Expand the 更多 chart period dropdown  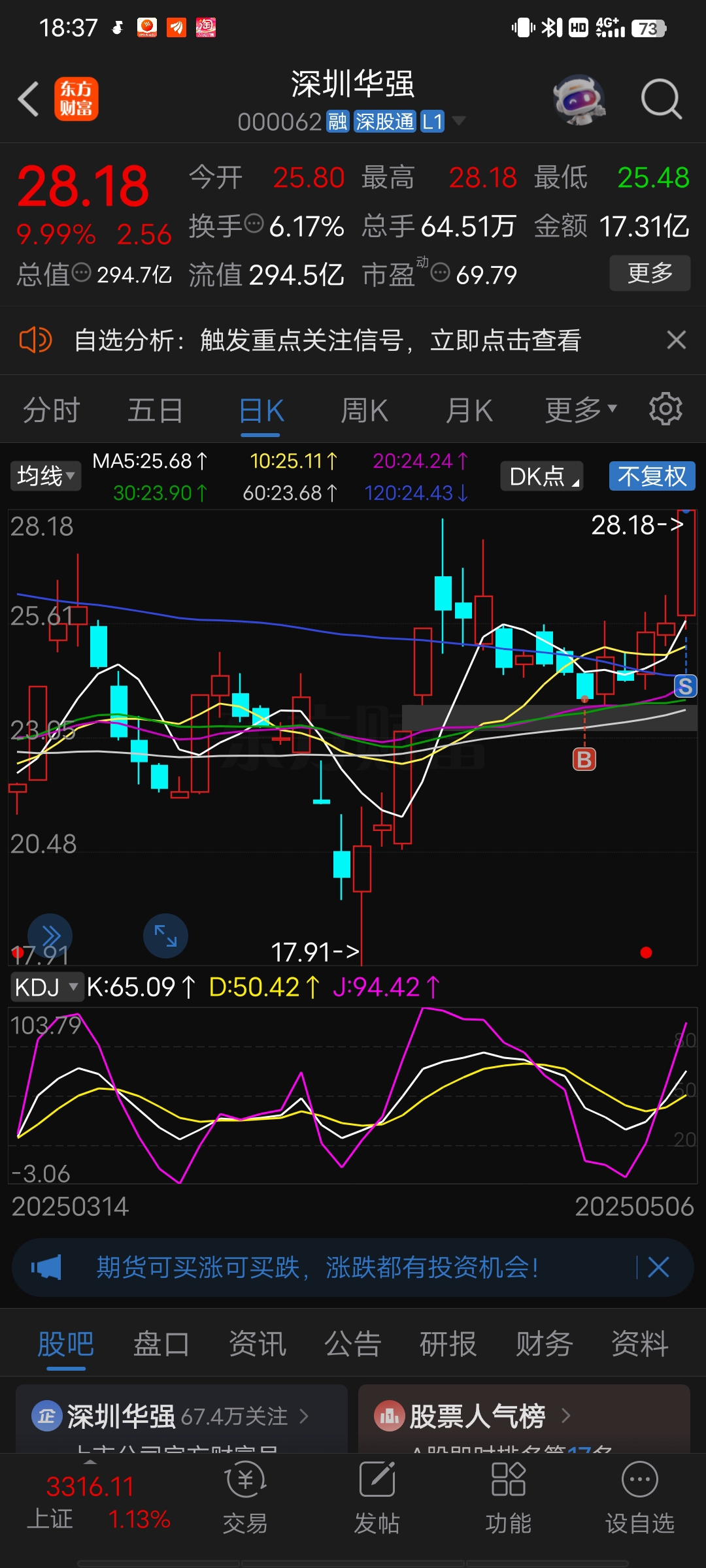pyautogui.click(x=580, y=410)
